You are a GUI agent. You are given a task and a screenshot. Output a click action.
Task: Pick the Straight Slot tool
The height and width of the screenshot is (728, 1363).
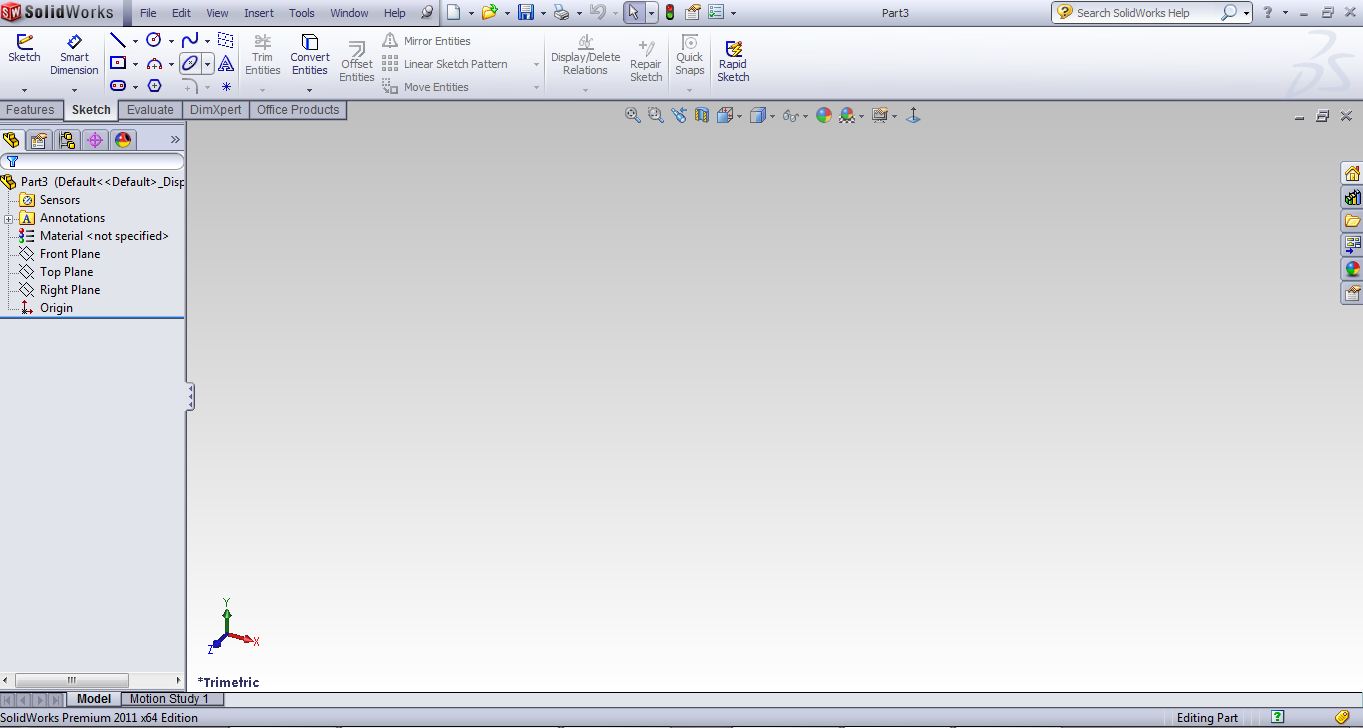point(118,87)
